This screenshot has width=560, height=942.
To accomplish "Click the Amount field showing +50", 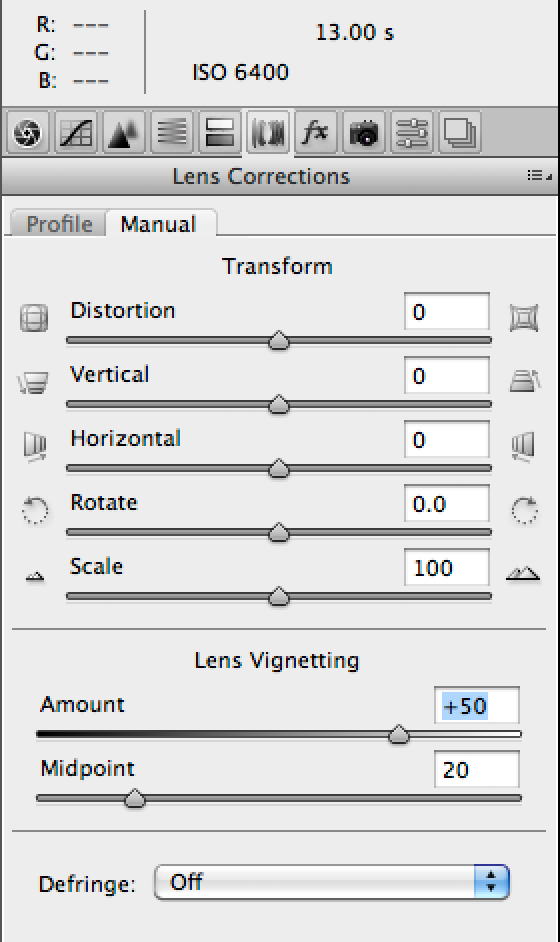I will pos(476,705).
